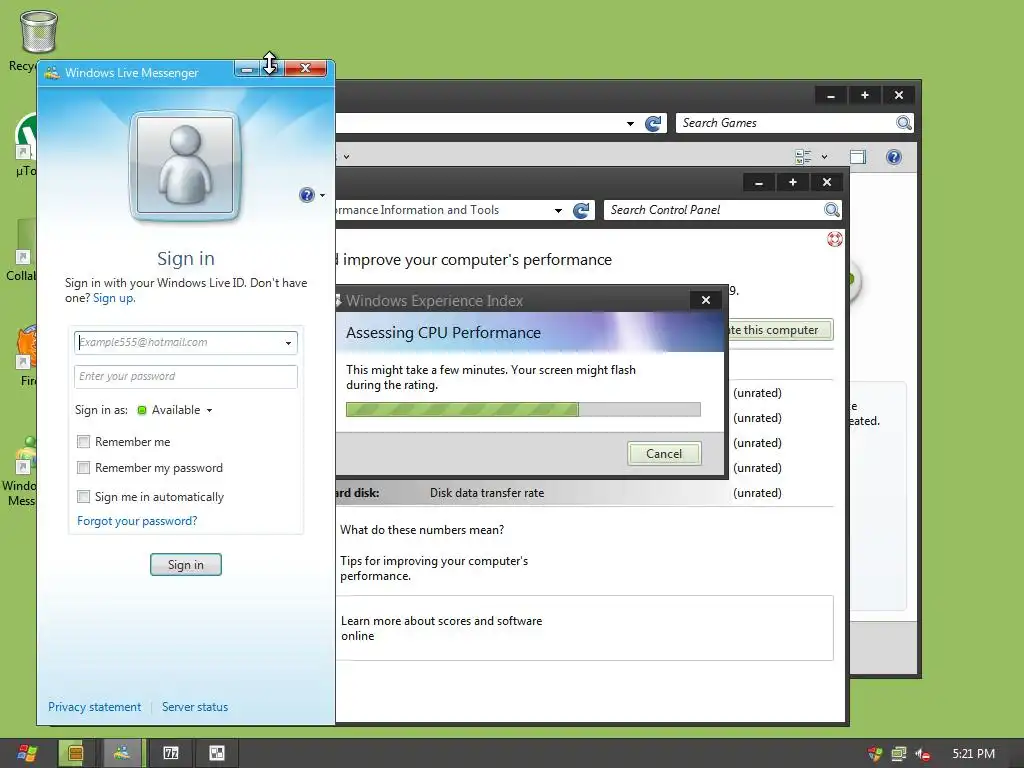1024x768 pixels.
Task: Open the Windows Start button
Action: (27, 753)
